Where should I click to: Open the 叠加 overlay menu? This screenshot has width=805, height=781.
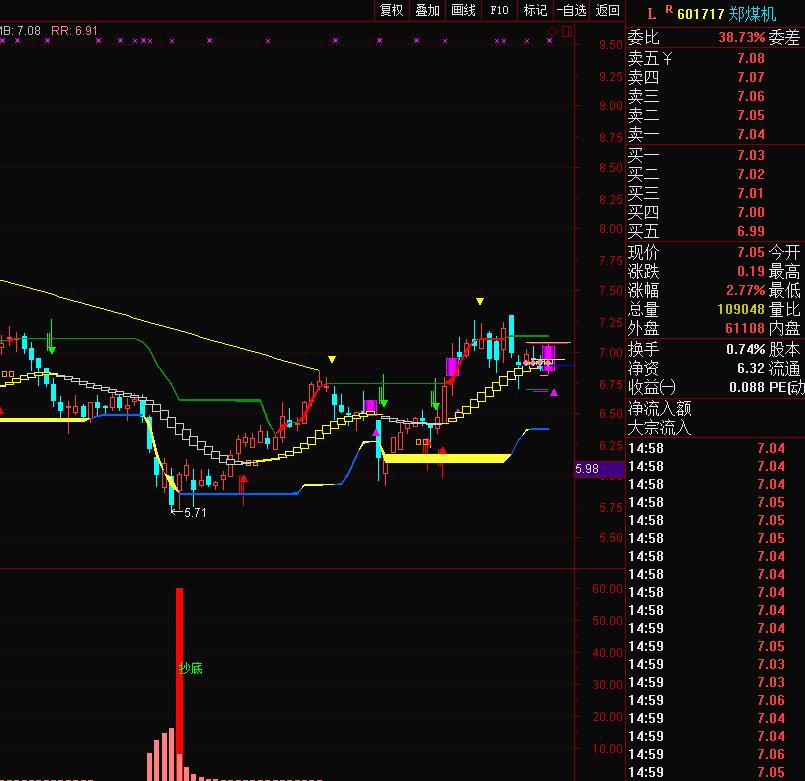coord(427,10)
